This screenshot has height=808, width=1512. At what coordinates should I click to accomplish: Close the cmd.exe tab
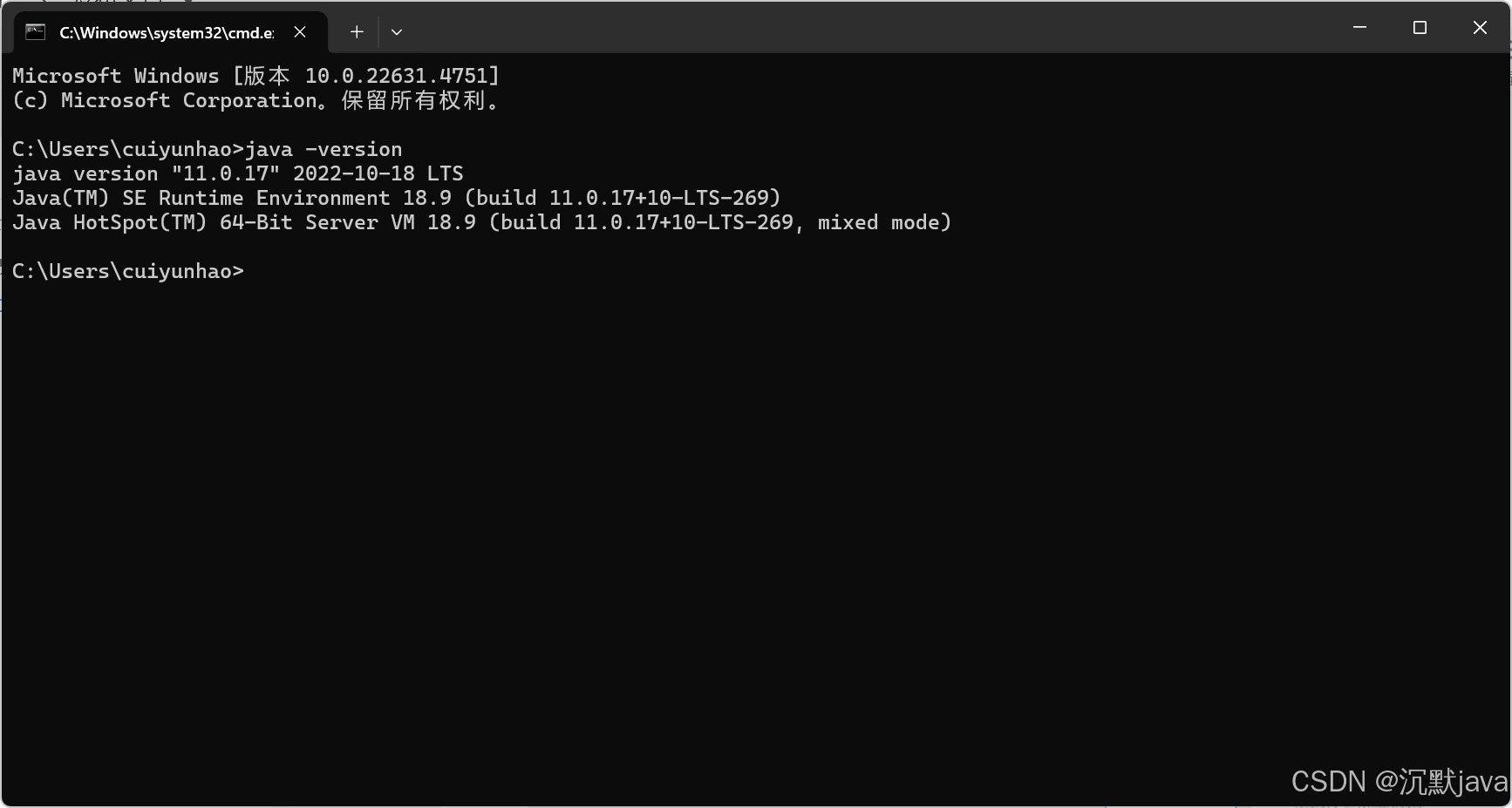(x=300, y=32)
